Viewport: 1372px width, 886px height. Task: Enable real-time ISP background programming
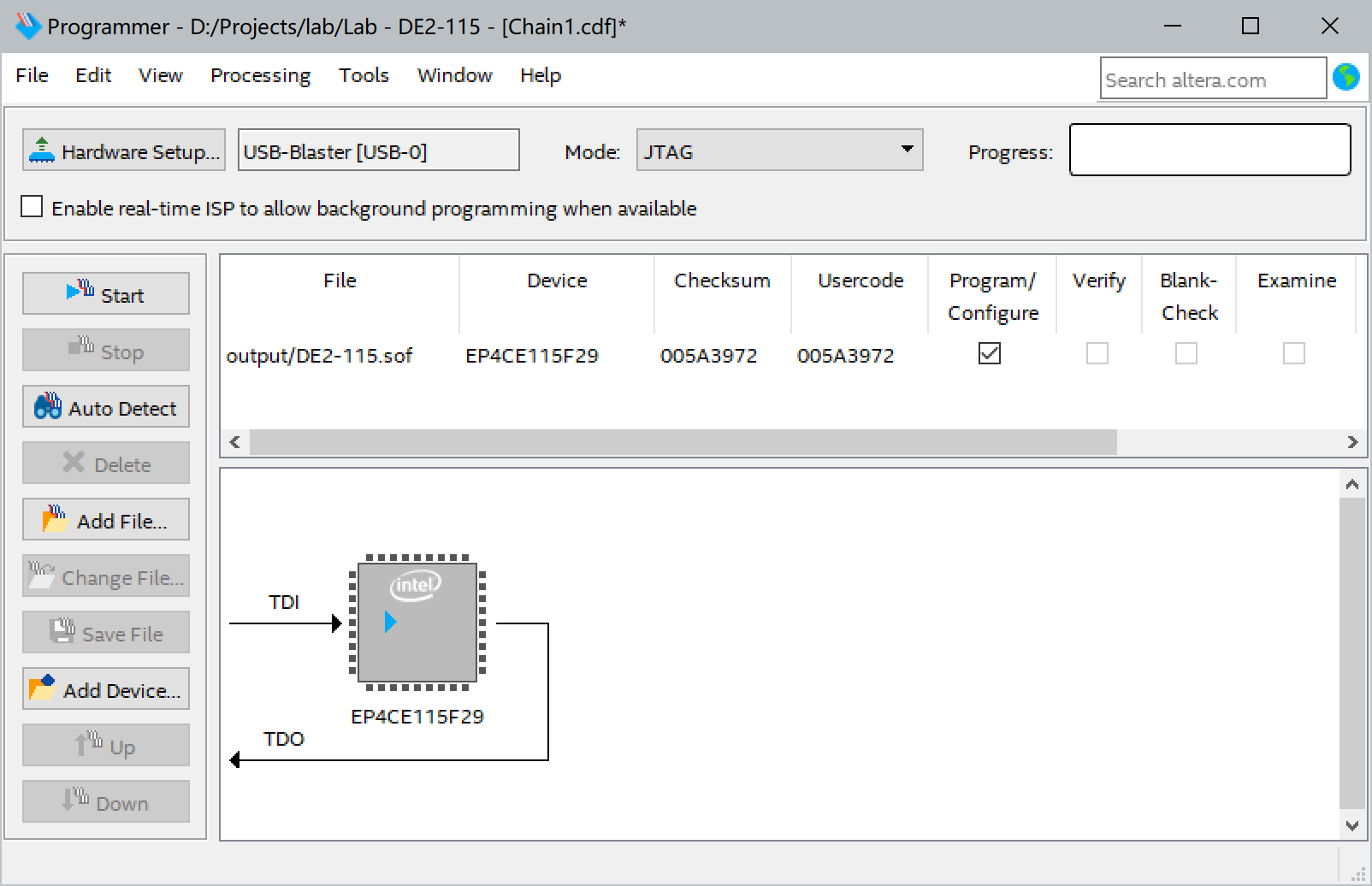(x=32, y=207)
